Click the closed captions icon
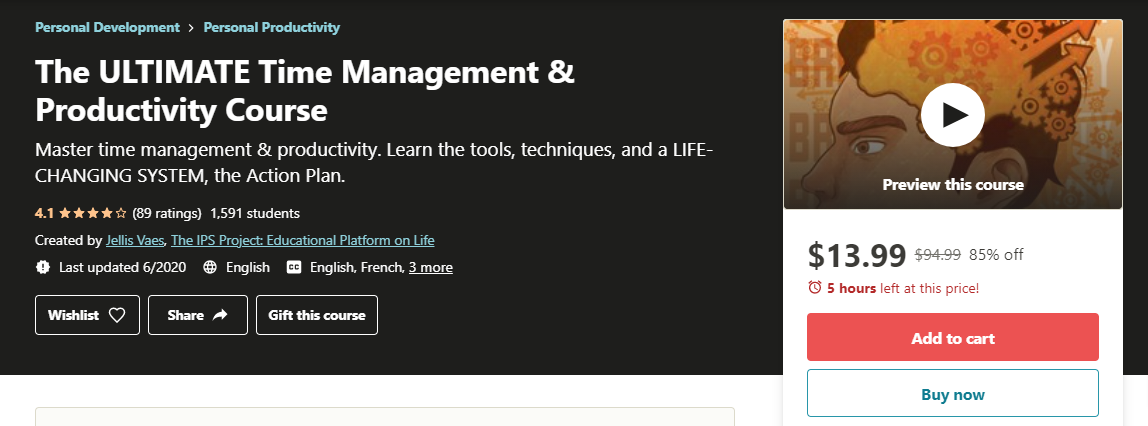 point(294,267)
